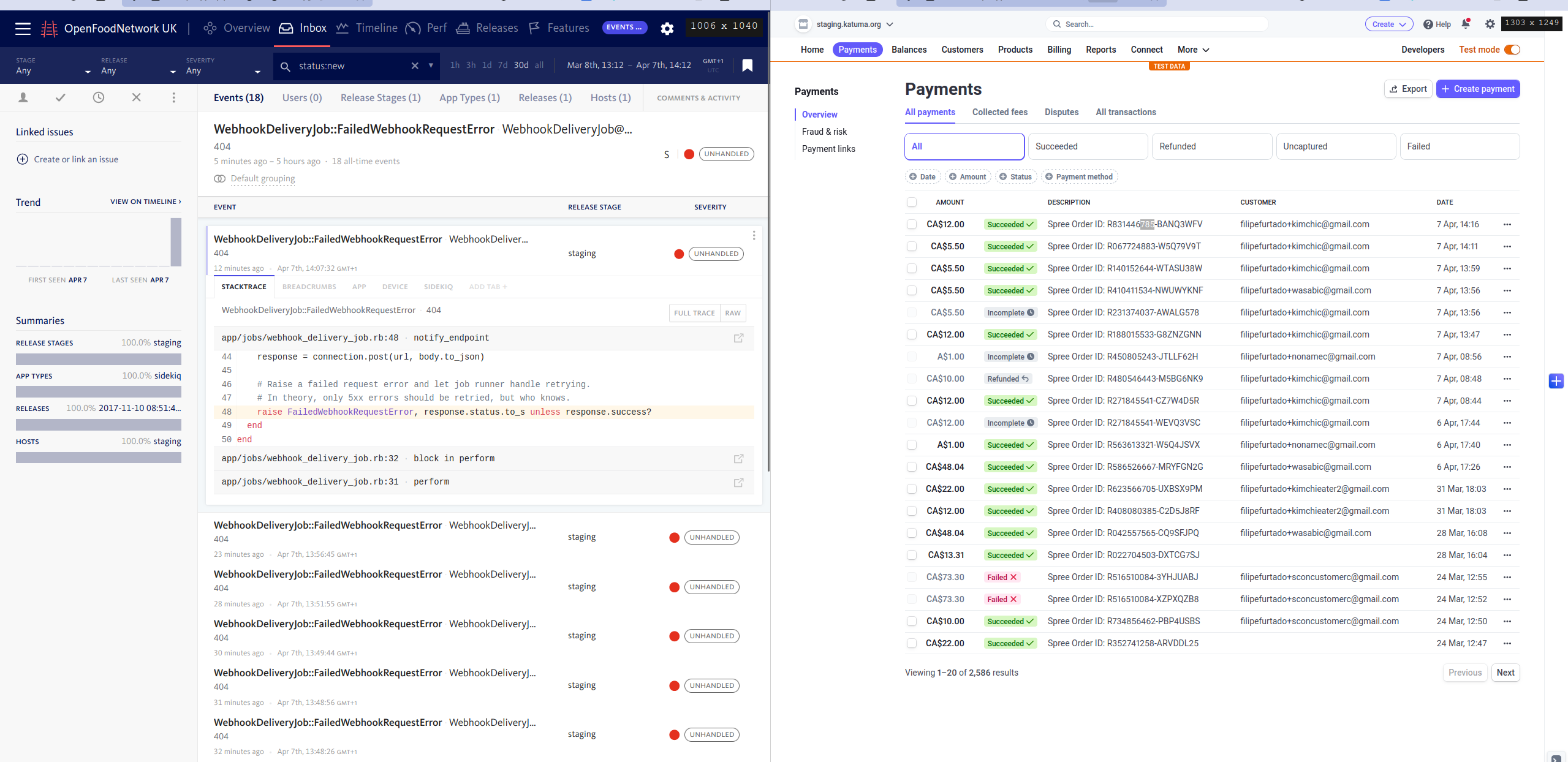This screenshot has height=762, width=1568.
Task: Open Stripe notifications bell
Action: 1465,24
